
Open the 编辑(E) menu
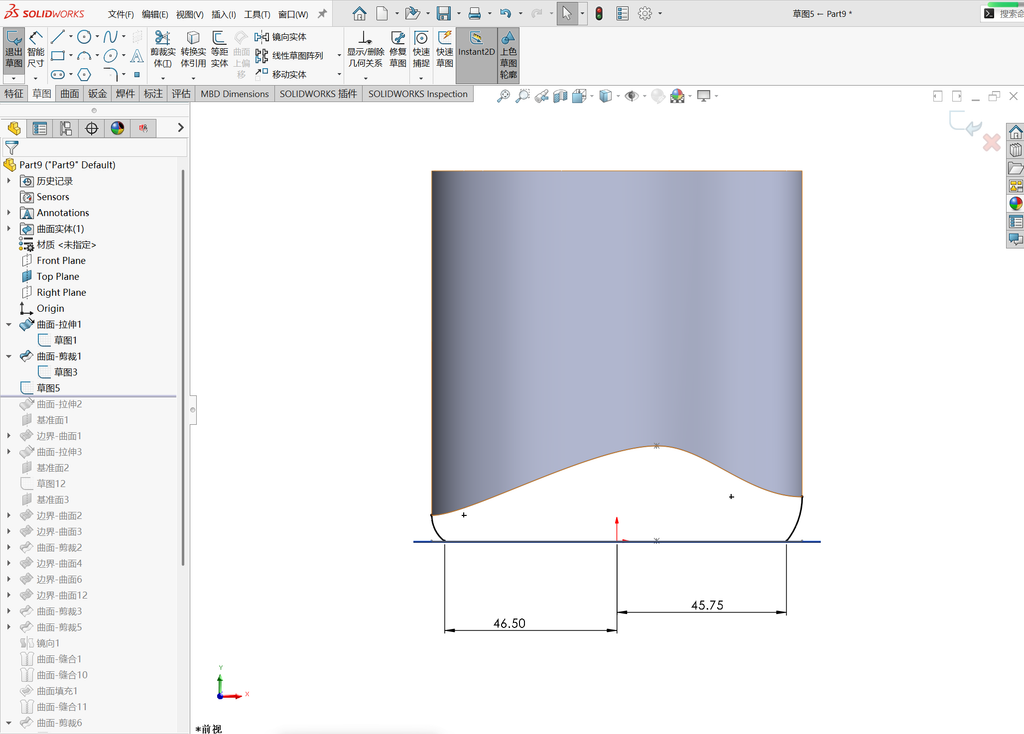[155, 14]
